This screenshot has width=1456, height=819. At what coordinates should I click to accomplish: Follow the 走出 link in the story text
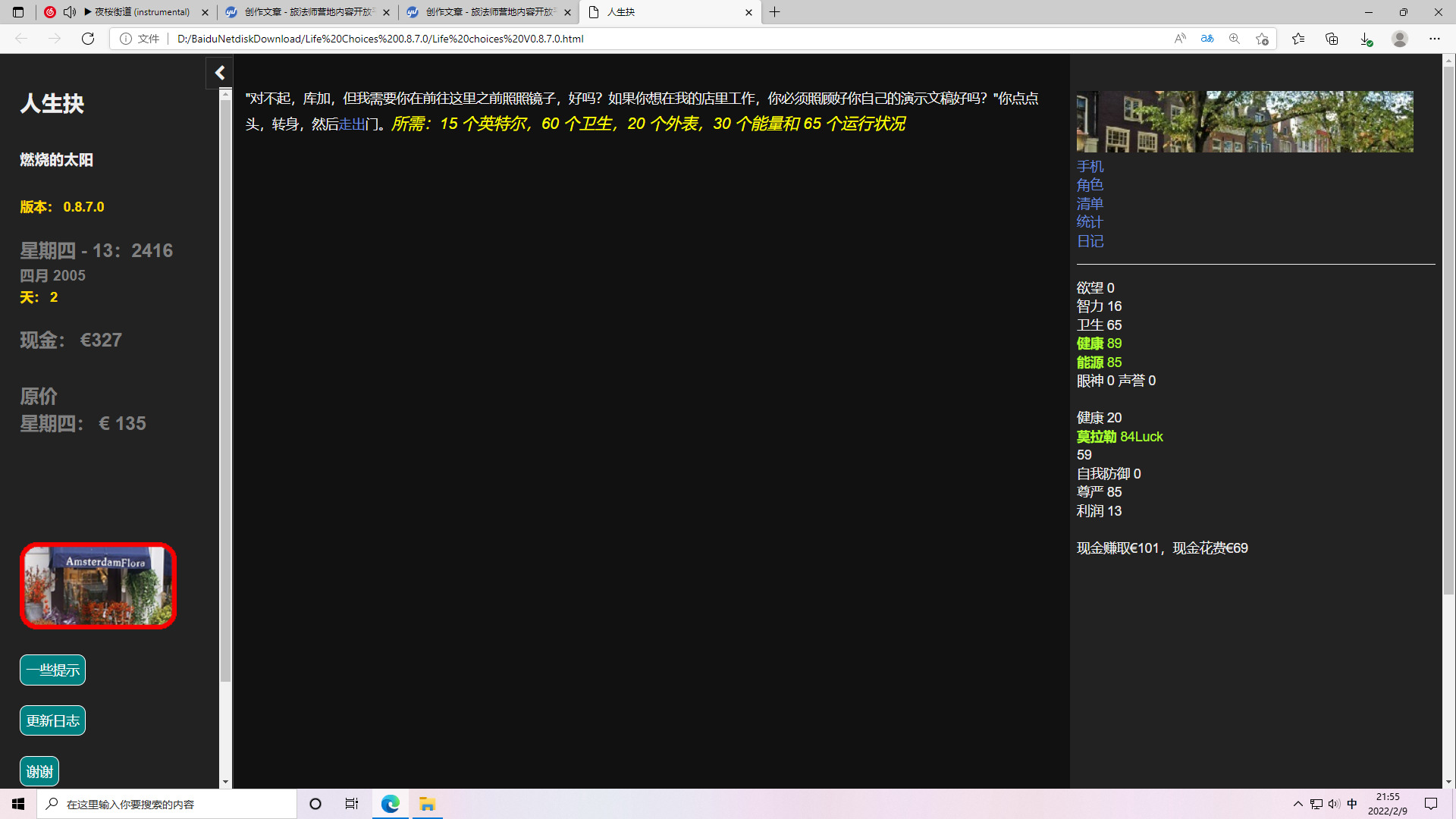352,124
